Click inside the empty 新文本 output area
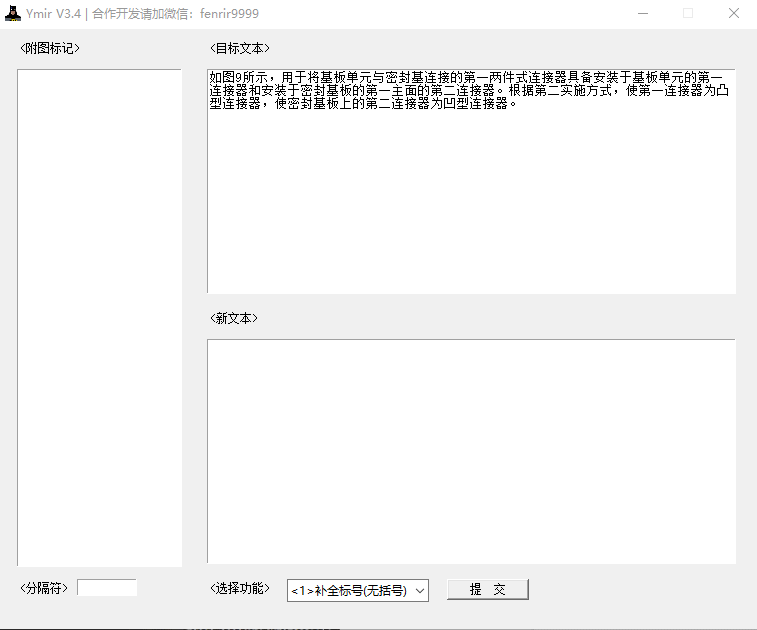The height and width of the screenshot is (630, 757). pyautogui.click(x=470, y=450)
